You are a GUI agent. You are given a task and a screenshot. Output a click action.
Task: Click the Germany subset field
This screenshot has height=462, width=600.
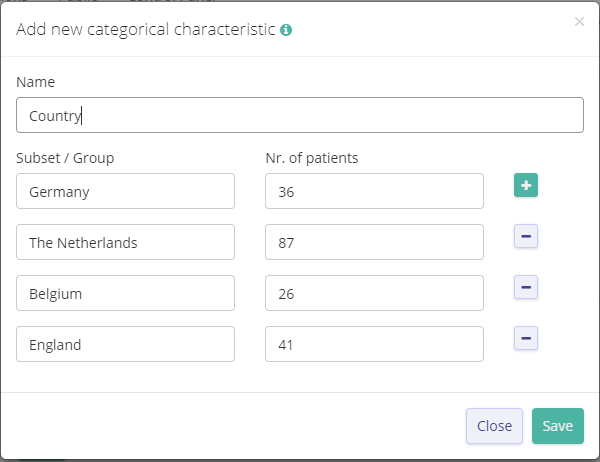click(126, 191)
